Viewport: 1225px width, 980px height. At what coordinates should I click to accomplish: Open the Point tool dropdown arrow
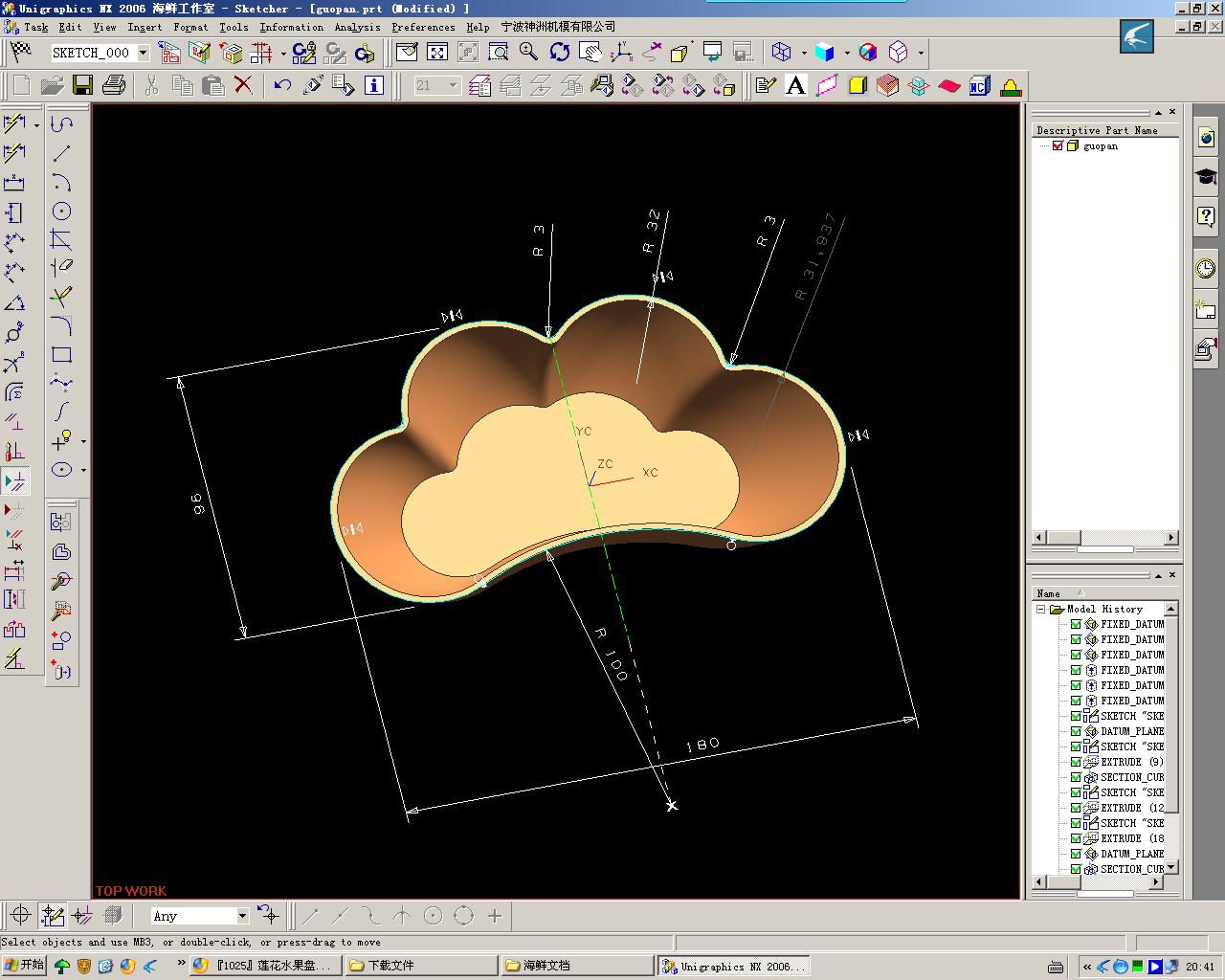(83, 441)
